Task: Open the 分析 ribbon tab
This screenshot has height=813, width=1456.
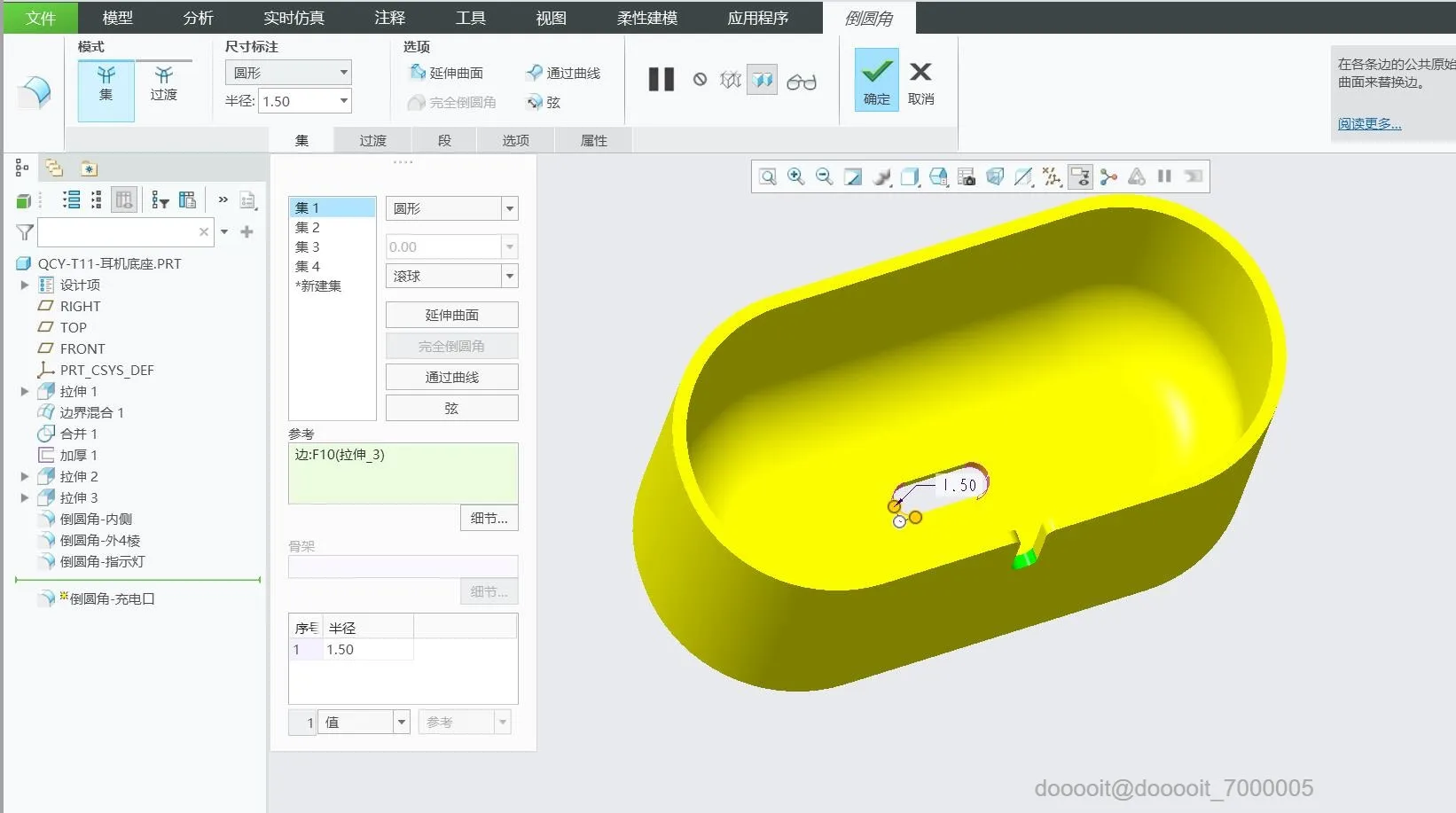Action: pos(198,18)
